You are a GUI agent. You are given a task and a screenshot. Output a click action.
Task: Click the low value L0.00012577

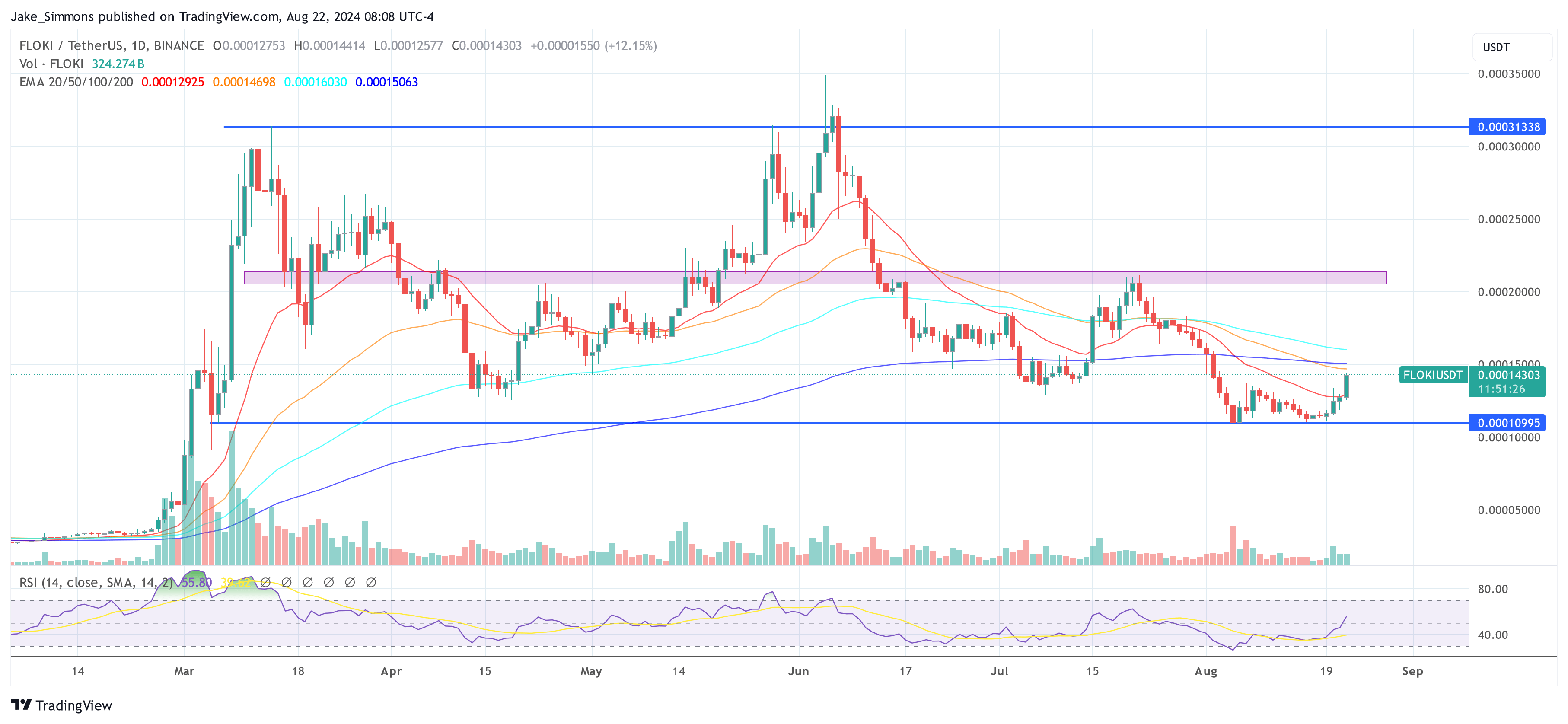click(408, 46)
